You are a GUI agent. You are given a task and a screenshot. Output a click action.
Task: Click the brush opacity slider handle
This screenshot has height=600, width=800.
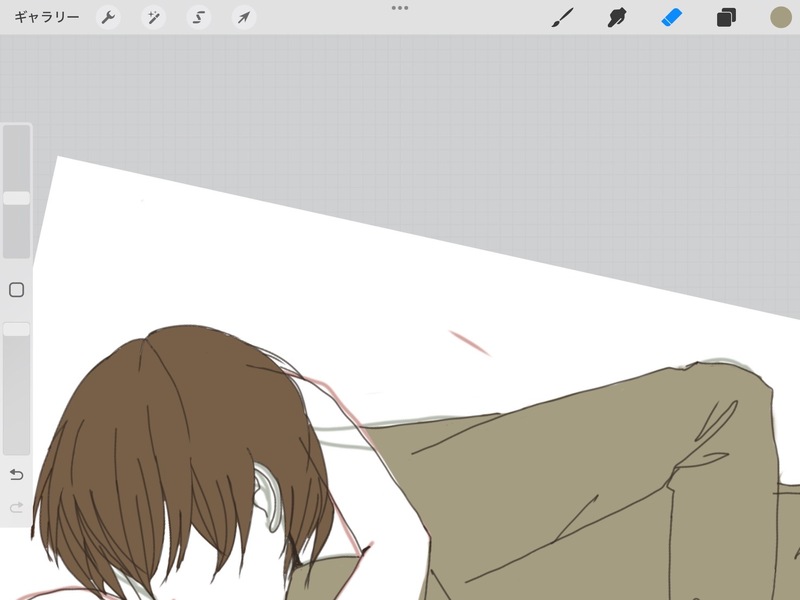pos(17,329)
